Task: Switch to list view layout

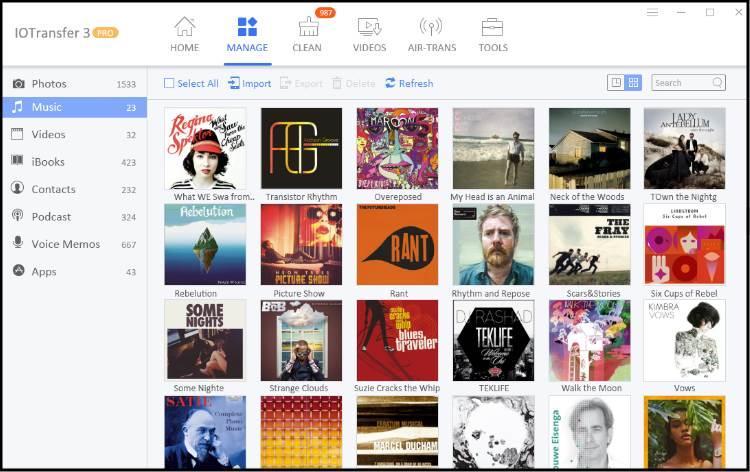Action: tap(616, 83)
